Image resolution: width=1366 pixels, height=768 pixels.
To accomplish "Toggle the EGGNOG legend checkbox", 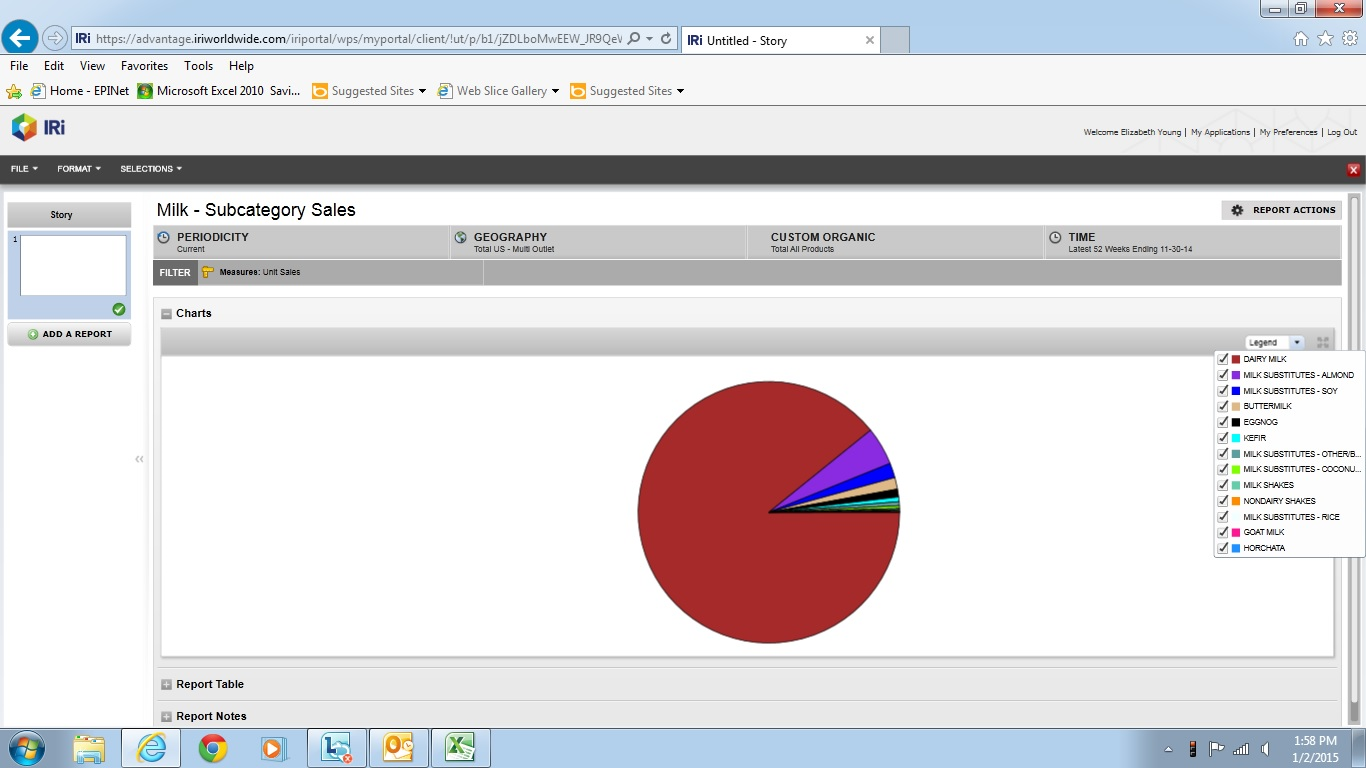I will pyautogui.click(x=1223, y=422).
